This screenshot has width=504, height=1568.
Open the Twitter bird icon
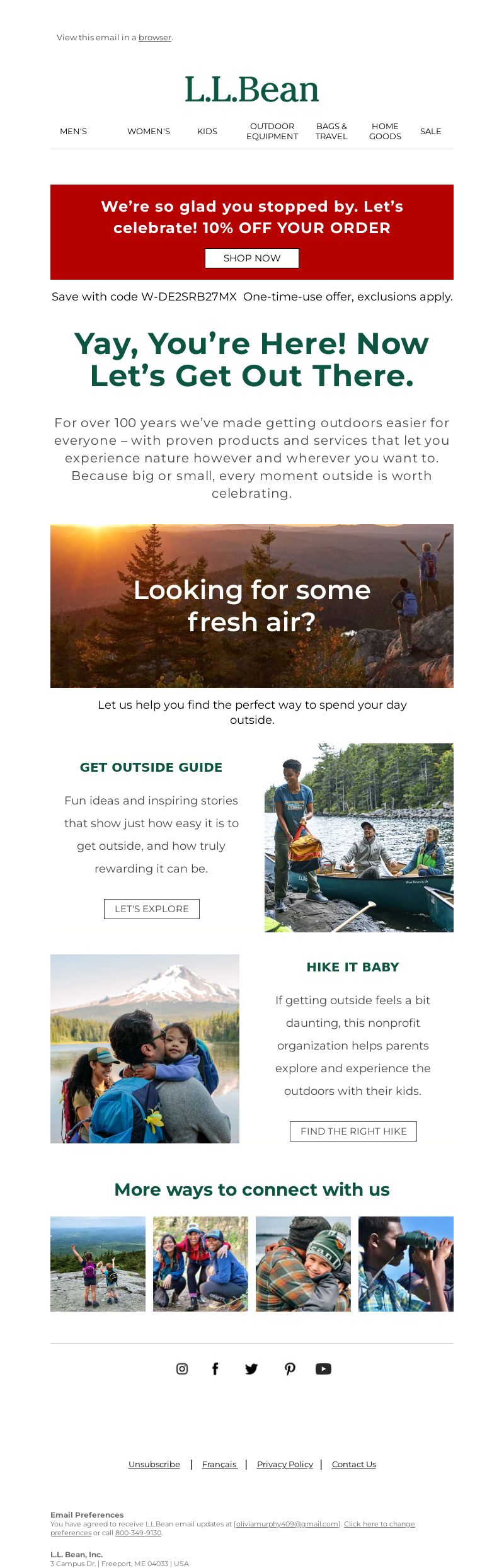point(251,1368)
